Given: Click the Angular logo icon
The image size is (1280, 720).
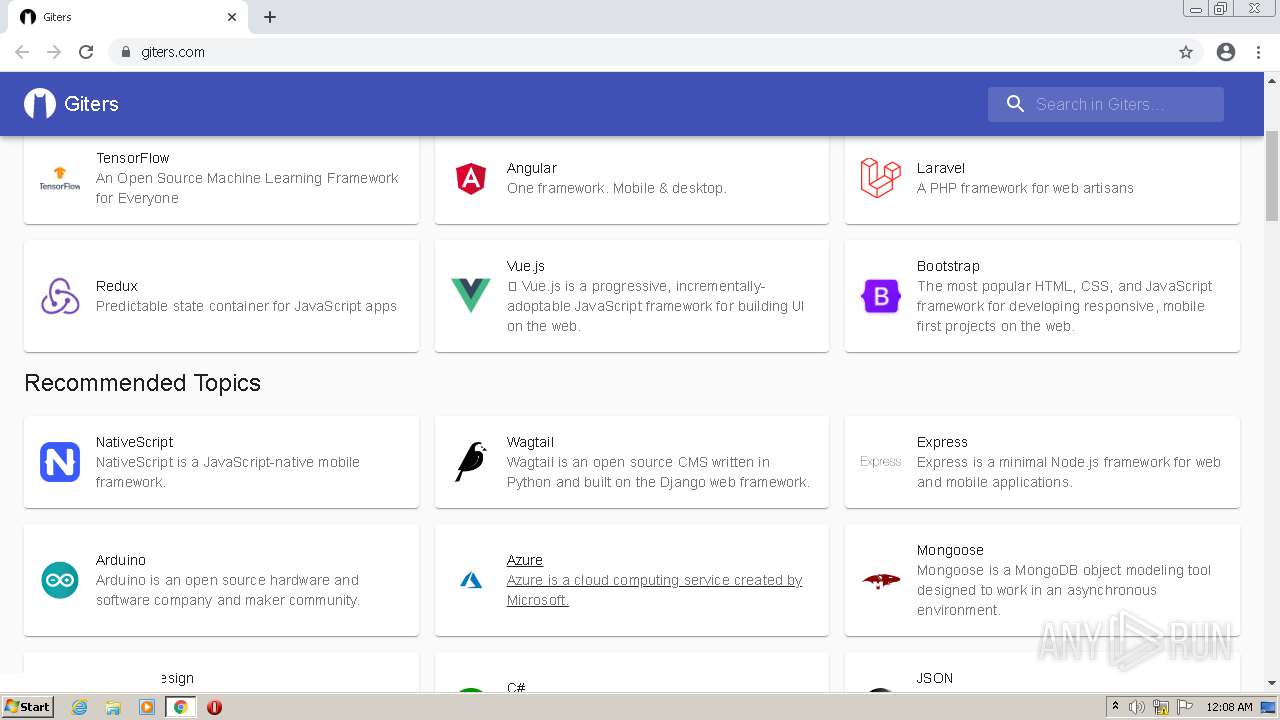Looking at the screenshot, I should [x=471, y=178].
